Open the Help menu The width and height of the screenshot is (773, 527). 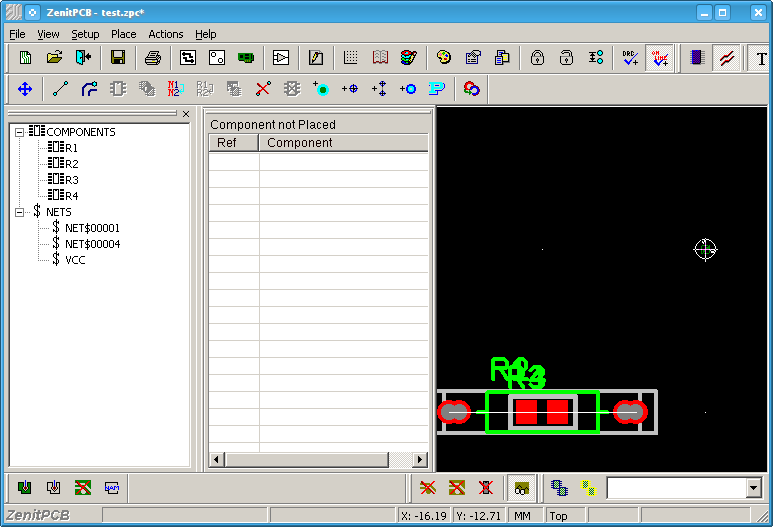click(206, 34)
